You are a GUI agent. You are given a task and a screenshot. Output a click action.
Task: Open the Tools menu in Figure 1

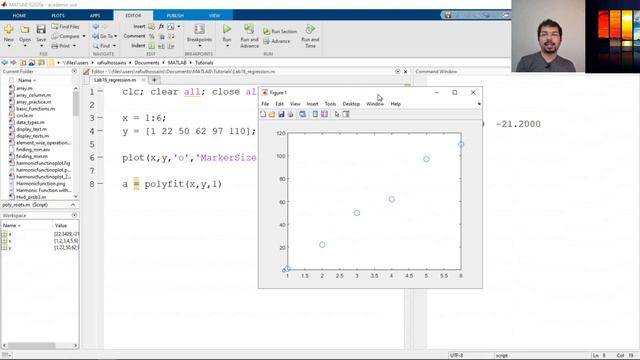(330, 104)
